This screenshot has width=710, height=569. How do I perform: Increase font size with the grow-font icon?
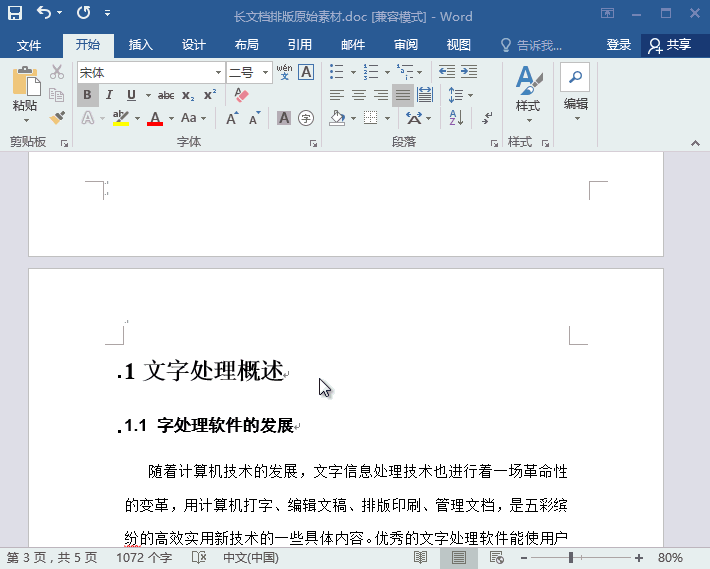click(x=232, y=118)
